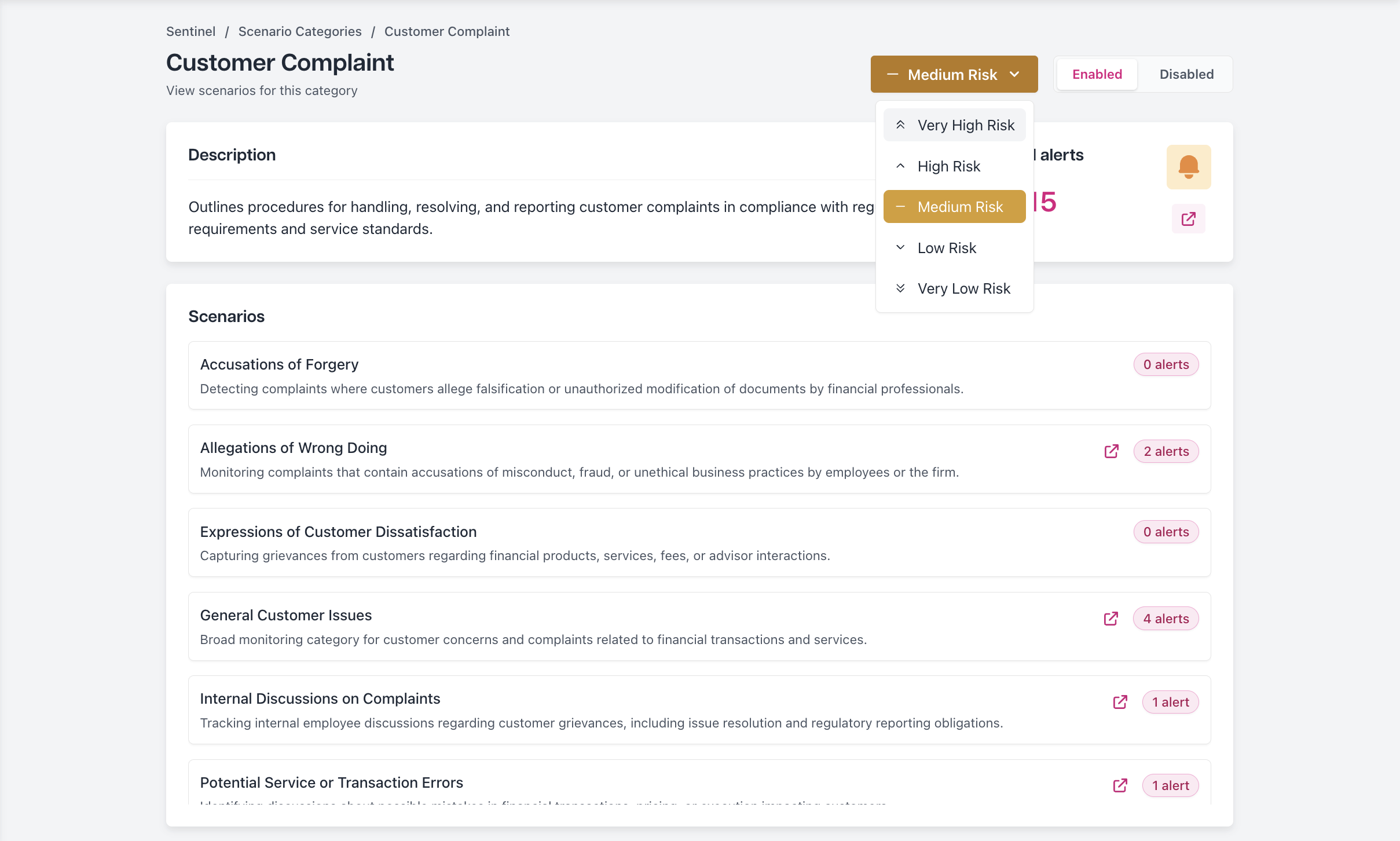1400x841 pixels.
Task: Open total alerts external link icon
Action: 1188,219
